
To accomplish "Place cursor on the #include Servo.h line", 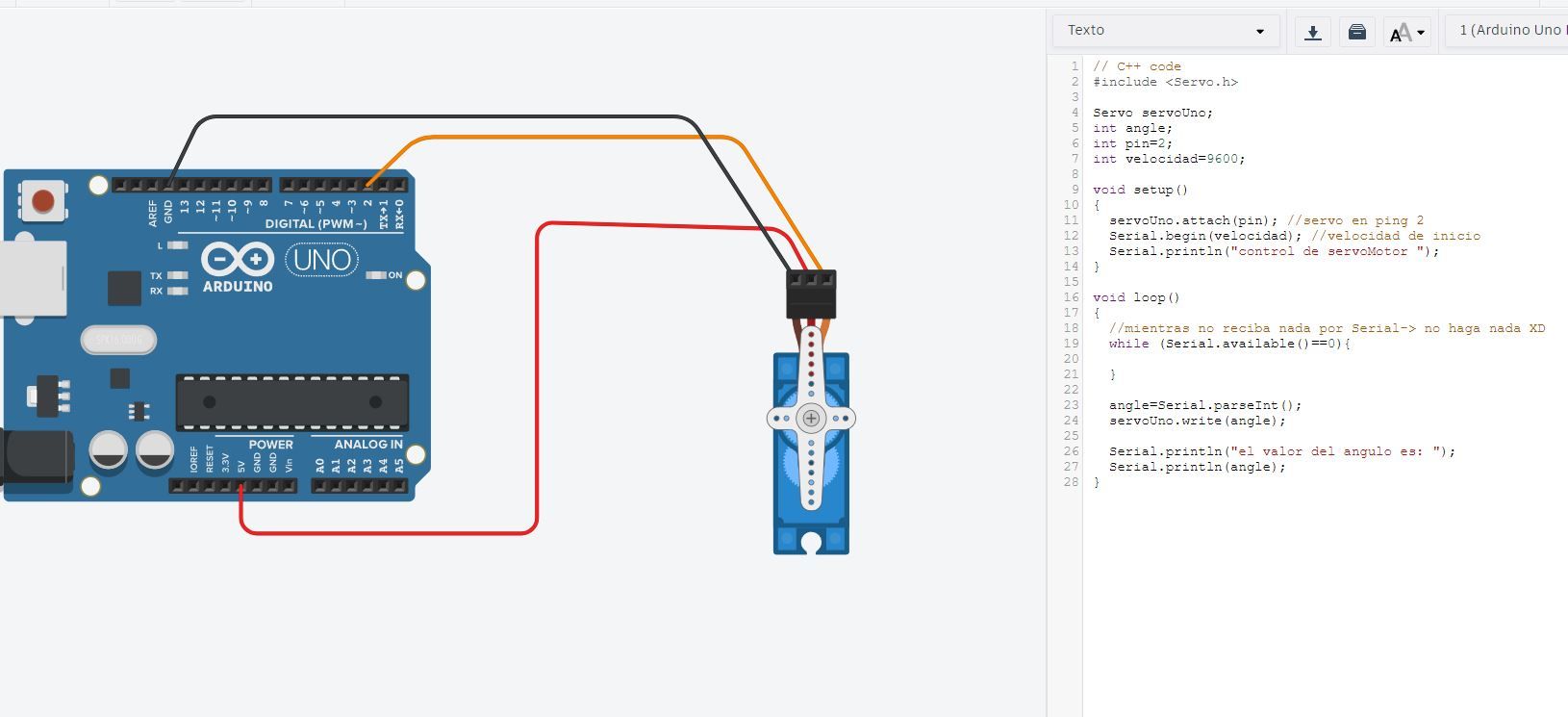I will [x=1165, y=82].
